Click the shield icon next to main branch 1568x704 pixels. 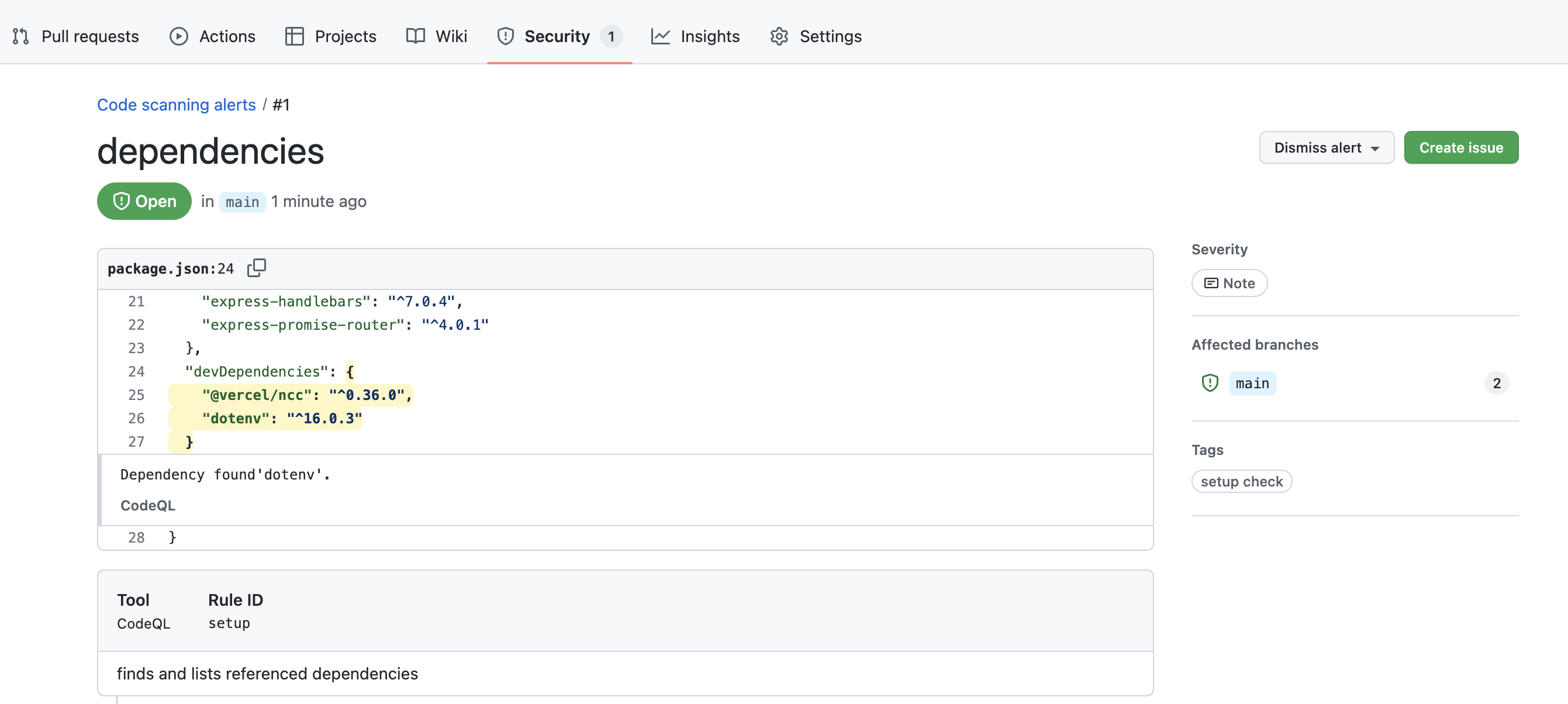(x=1210, y=383)
